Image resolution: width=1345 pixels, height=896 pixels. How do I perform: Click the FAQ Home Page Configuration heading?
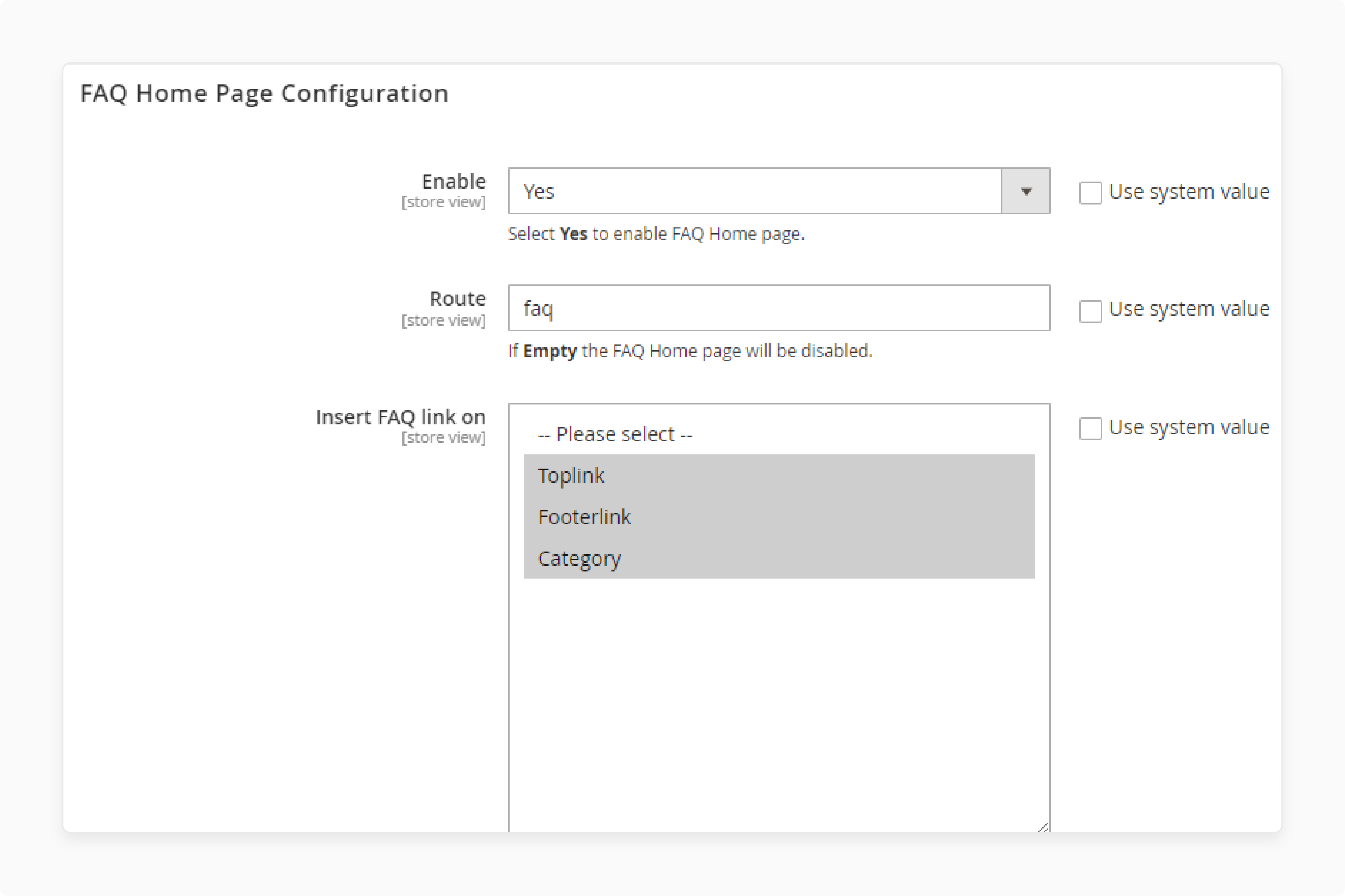click(x=264, y=93)
